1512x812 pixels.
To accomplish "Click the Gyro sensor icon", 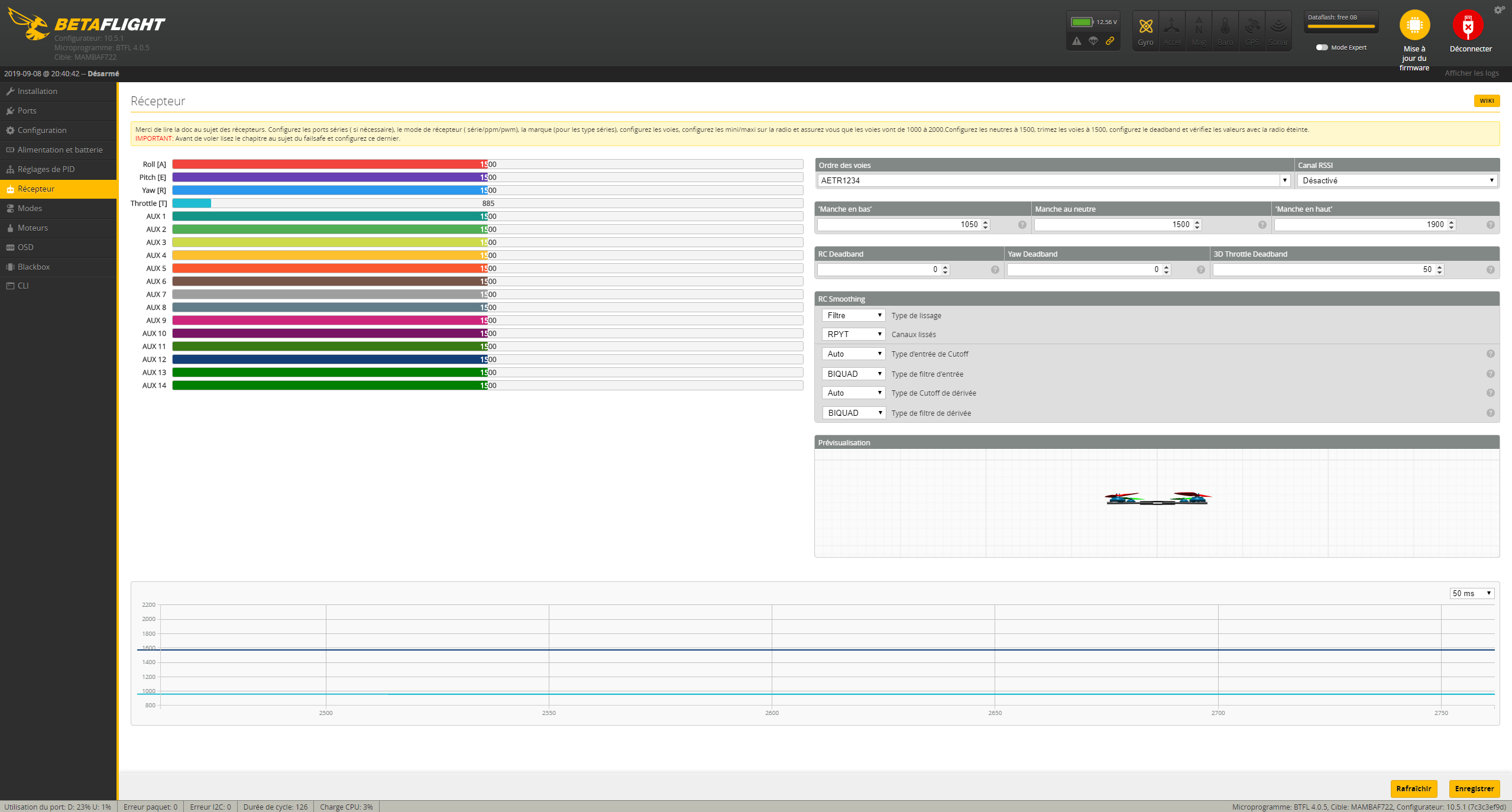I will (x=1145, y=27).
